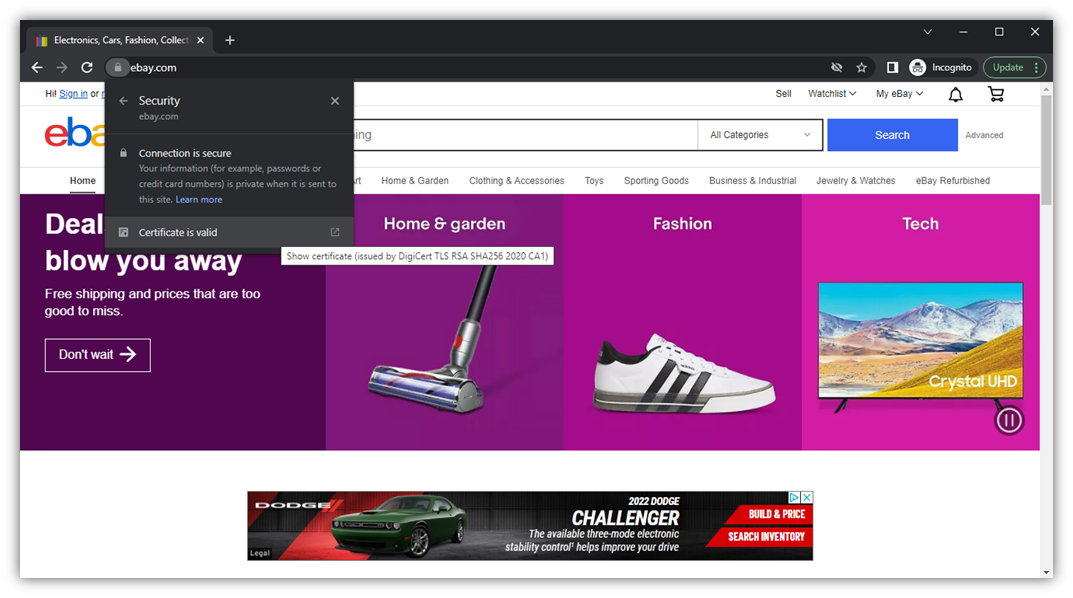Image resolution: width=1073 pixels, height=598 pixels.
Task: Open the Certificate is valid entry
Action: 229,233
